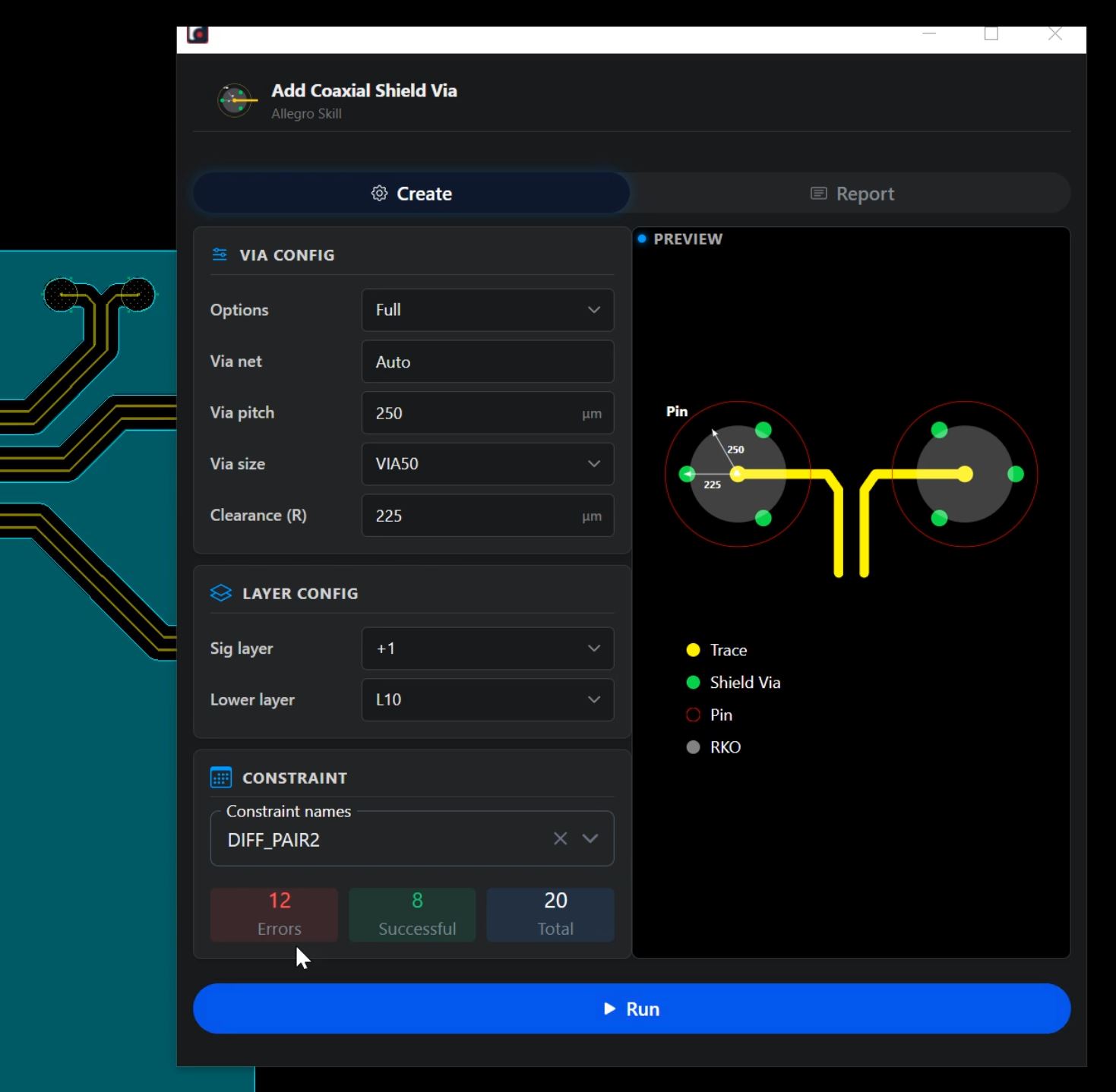
Task: Open the Via size dropdown showing VIA50
Action: coord(488,464)
